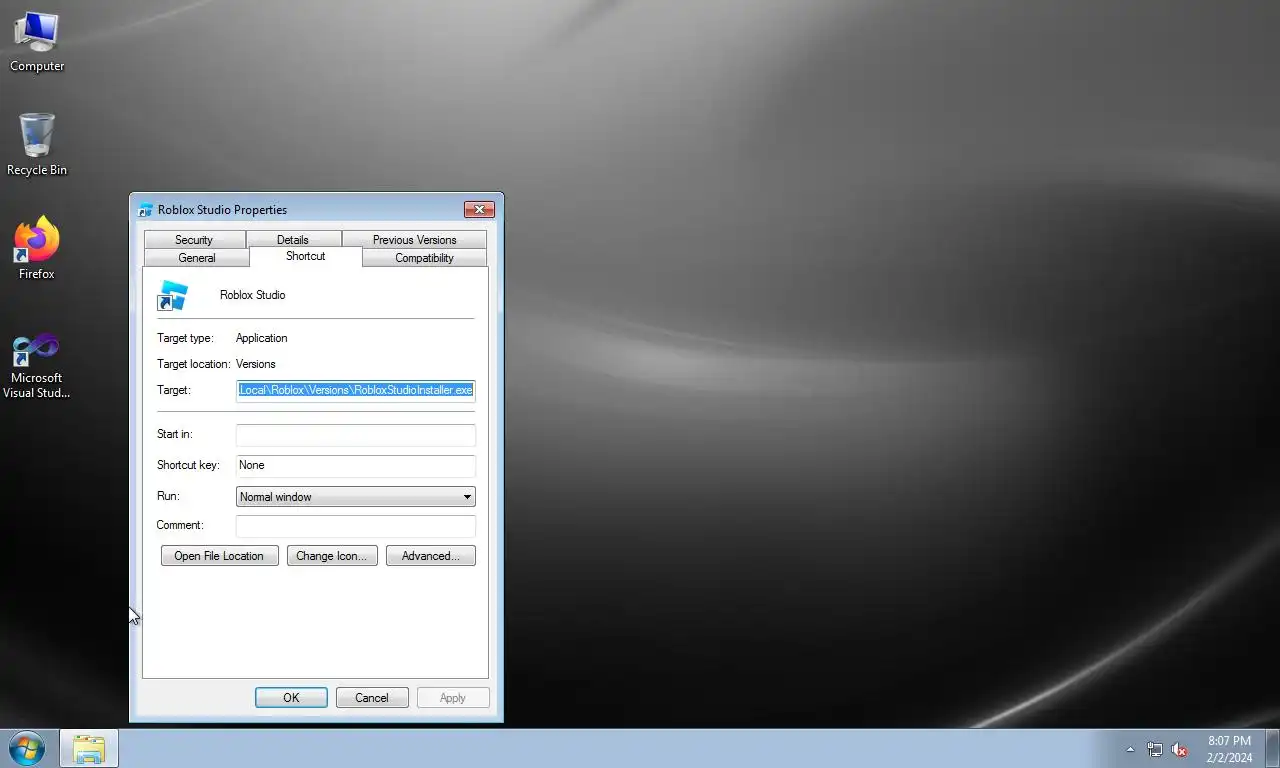Image resolution: width=1280 pixels, height=768 pixels.
Task: Open the Computer desktop icon
Action: pyautogui.click(x=37, y=42)
